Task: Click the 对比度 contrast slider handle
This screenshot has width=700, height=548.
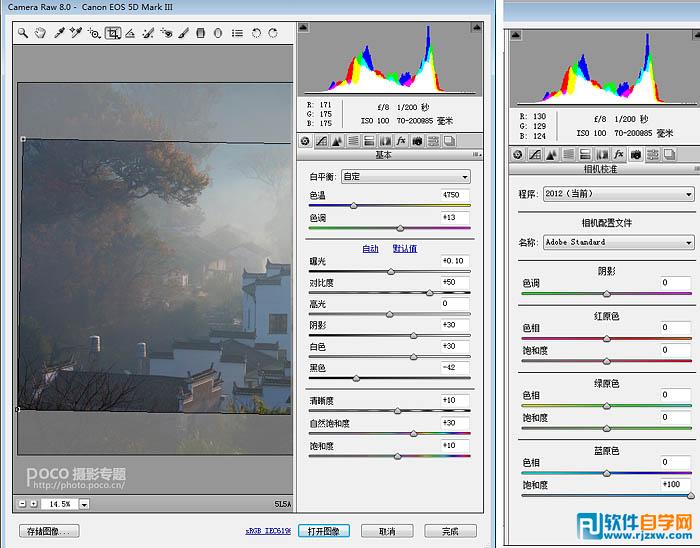Action: click(x=429, y=293)
